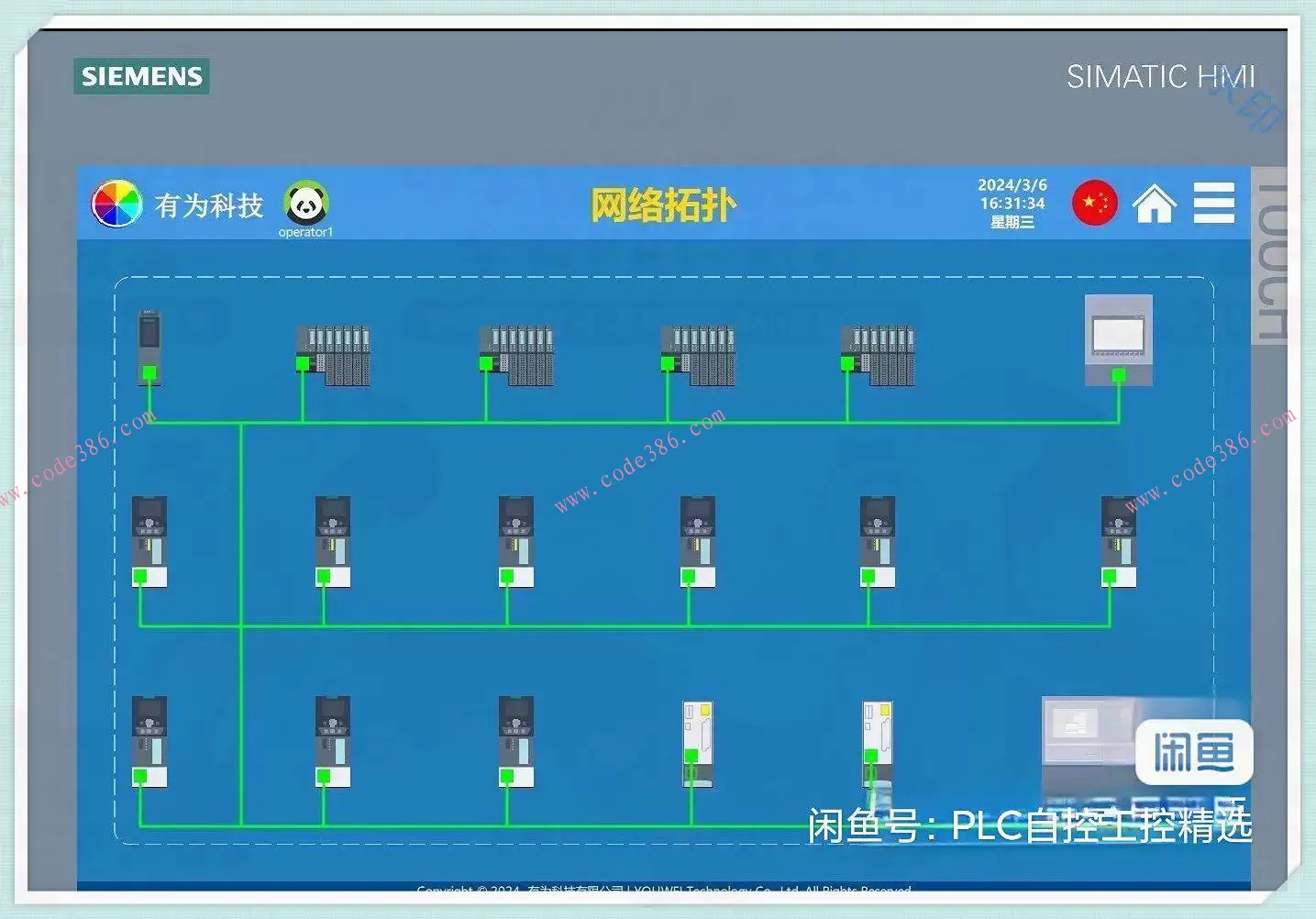Select the first drive in middle row

coord(149,541)
